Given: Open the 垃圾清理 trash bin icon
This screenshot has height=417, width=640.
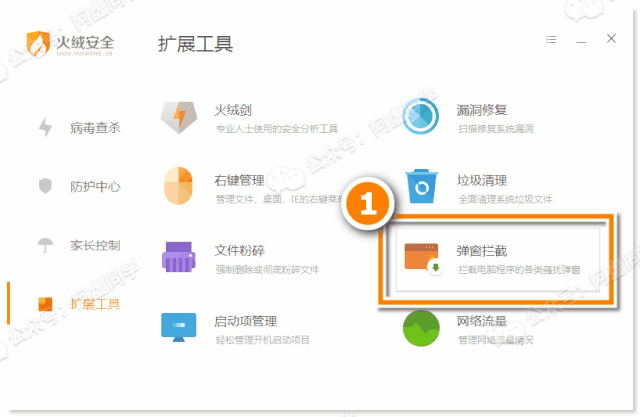Looking at the screenshot, I should click(x=421, y=186).
